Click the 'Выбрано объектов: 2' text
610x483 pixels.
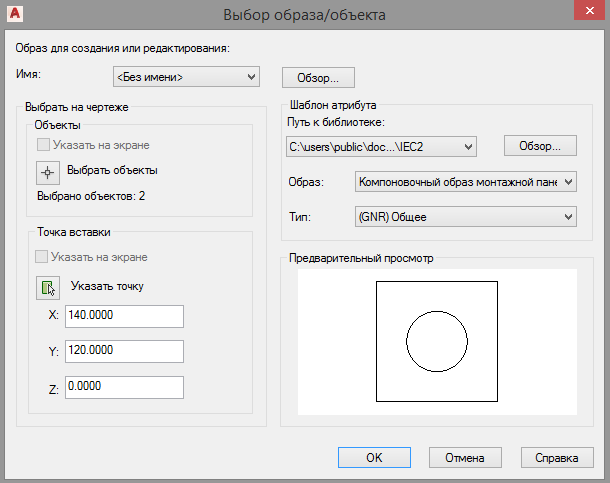(91, 196)
